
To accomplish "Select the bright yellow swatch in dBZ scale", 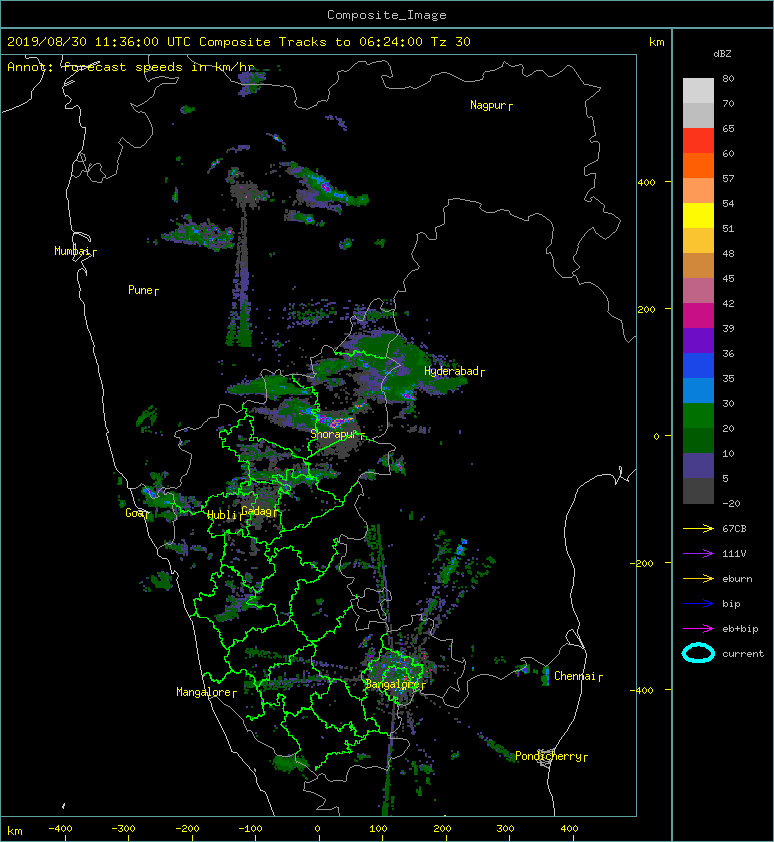I will (698, 216).
